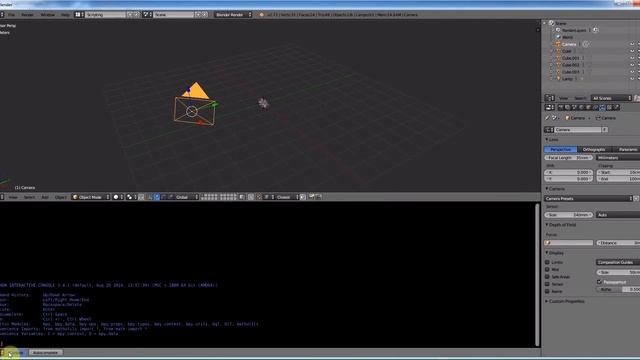Image resolution: width=640 pixels, height=360 pixels.
Task: Open the sensor fit Auto dropdown
Action: coord(618,215)
